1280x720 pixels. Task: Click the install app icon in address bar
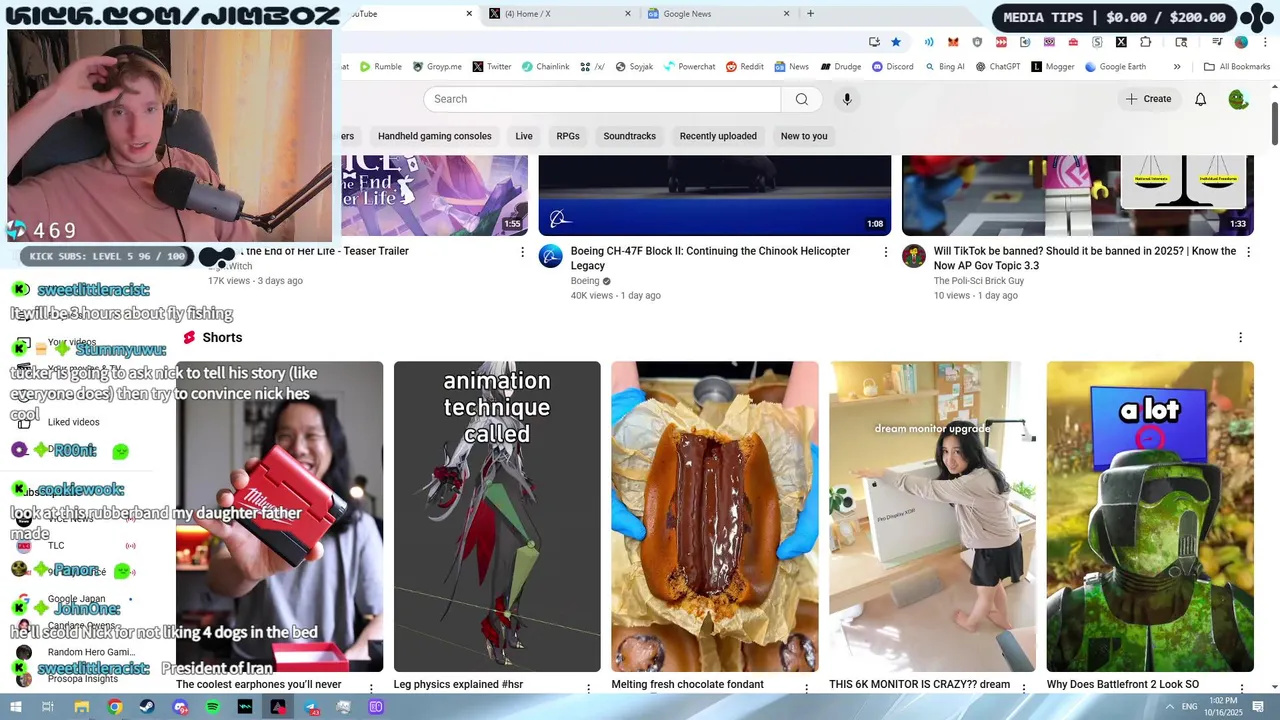pyautogui.click(x=874, y=42)
